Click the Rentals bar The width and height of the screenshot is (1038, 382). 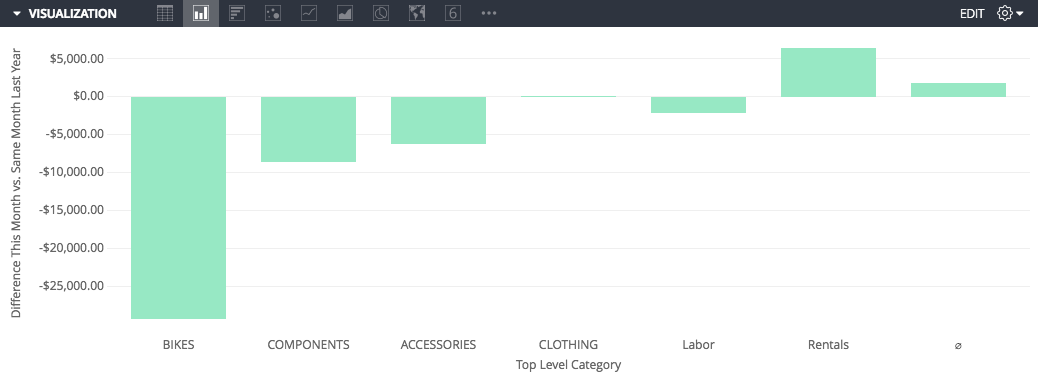point(828,72)
